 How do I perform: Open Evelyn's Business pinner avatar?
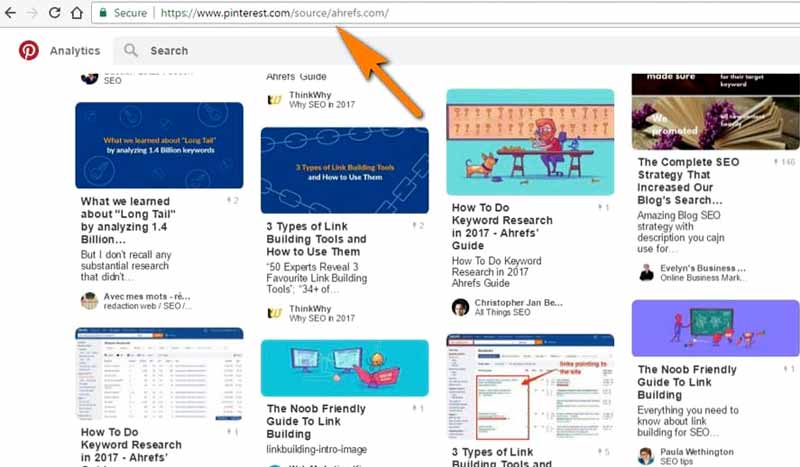[646, 273]
